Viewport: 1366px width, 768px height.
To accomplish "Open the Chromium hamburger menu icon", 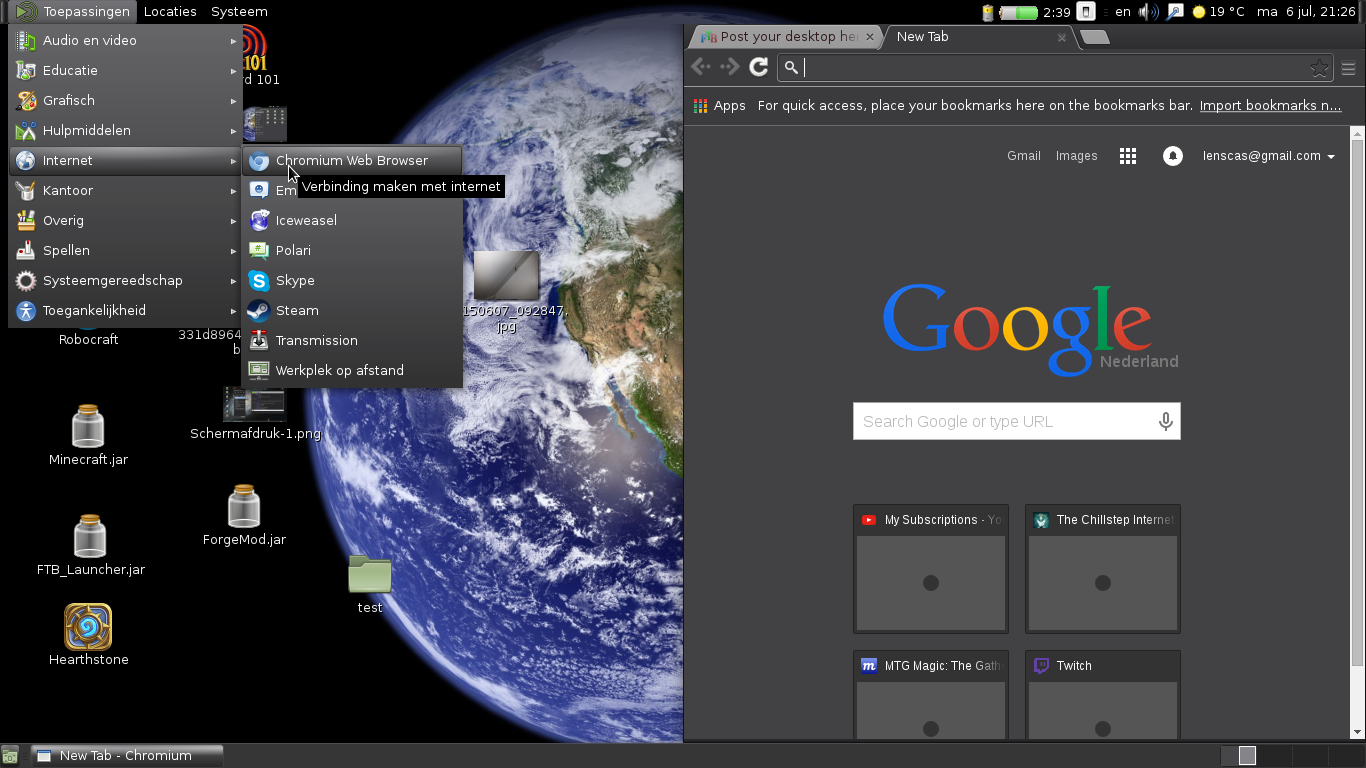I will (1348, 68).
